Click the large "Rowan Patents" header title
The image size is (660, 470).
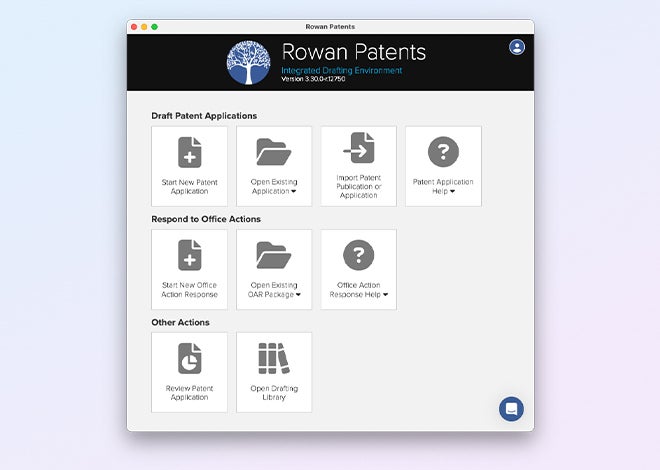[354, 52]
